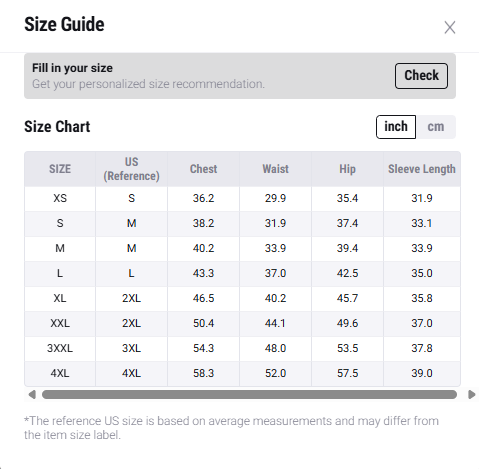Switch size chart units to cm

[436, 127]
